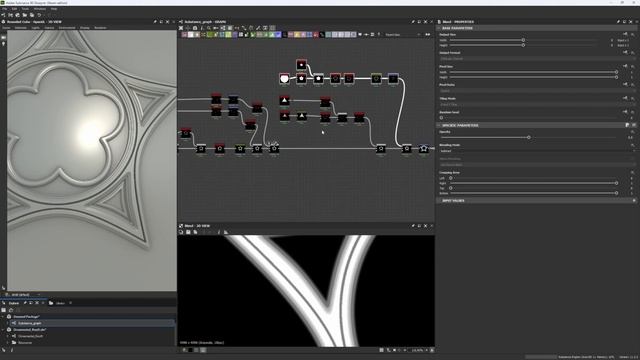The image size is (640, 360).
Task: Open the Random Seed inheritance method menu
Action: pyautogui.click(x=625, y=112)
